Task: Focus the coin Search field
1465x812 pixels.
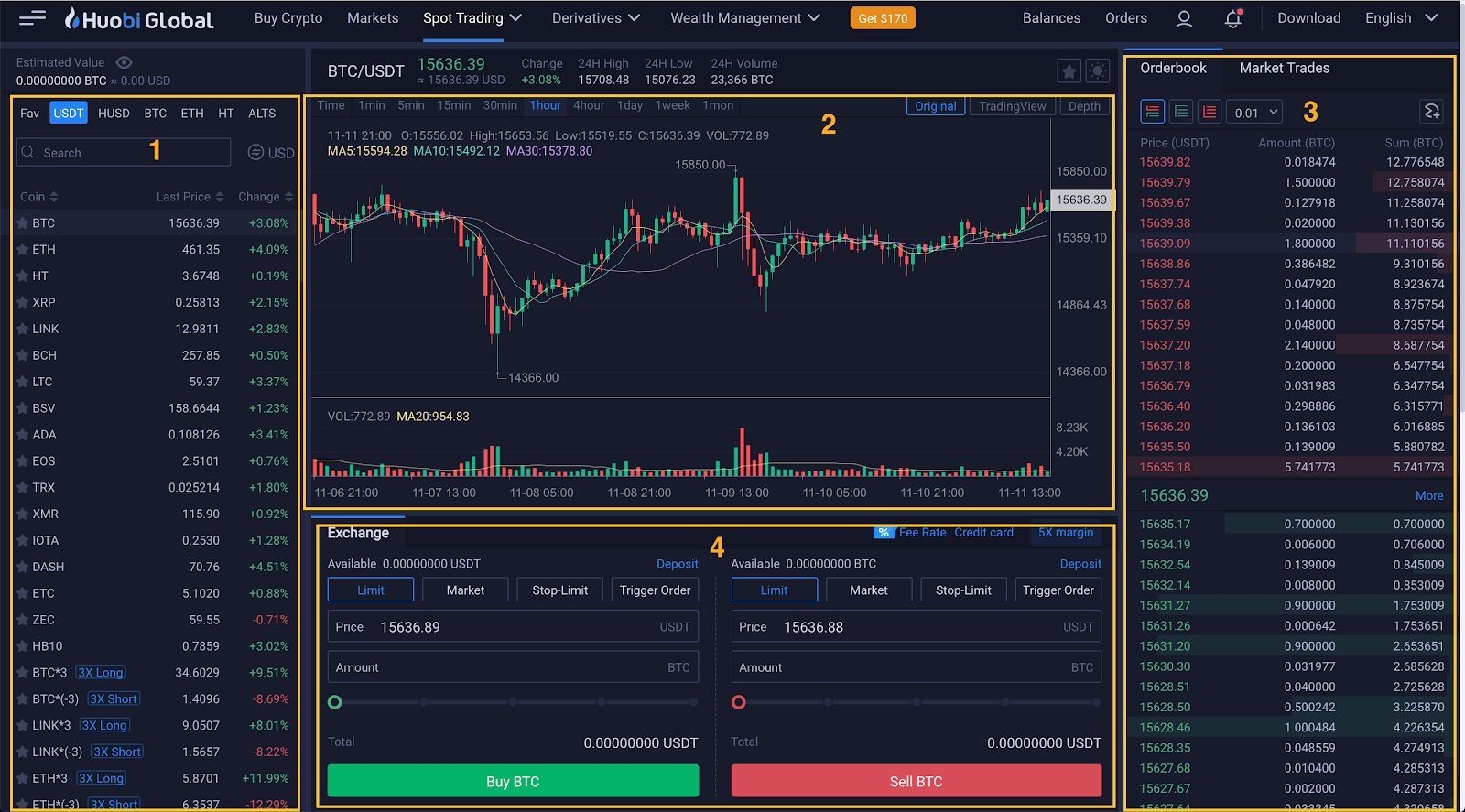Action: [124, 152]
